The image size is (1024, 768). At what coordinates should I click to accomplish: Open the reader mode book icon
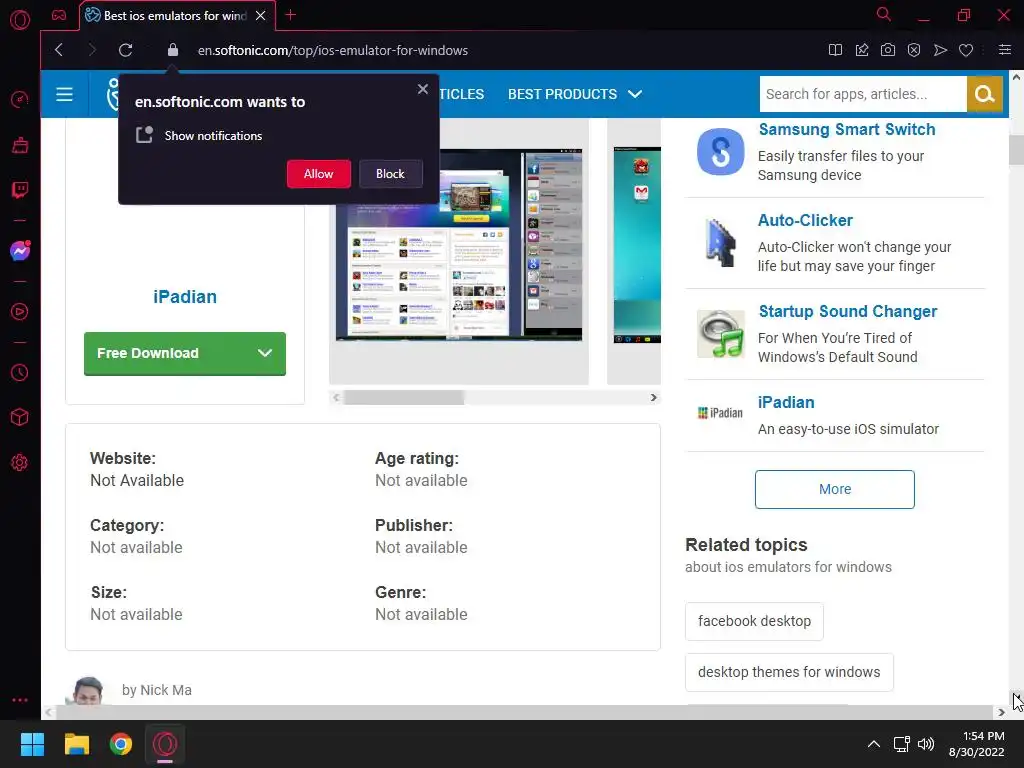click(x=835, y=50)
